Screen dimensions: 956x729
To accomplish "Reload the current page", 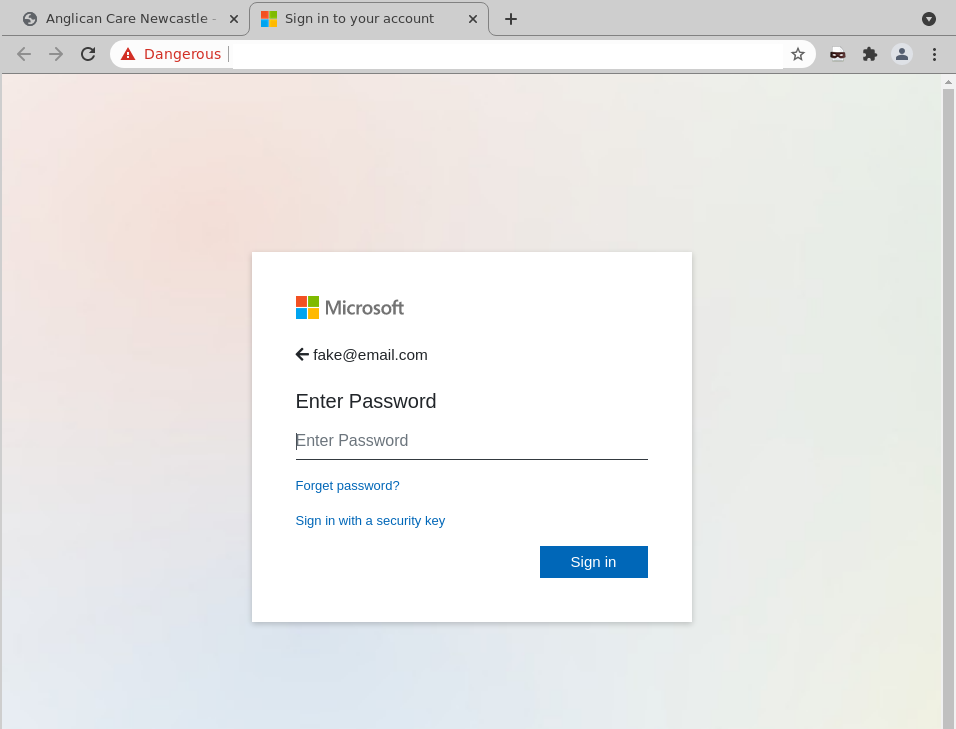I will (x=87, y=54).
